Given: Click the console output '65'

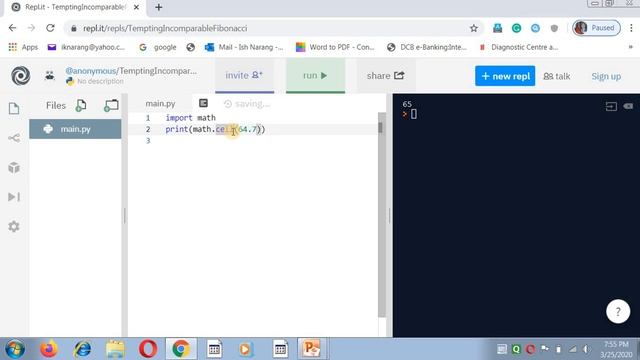Looking at the screenshot, I should 407,104.
